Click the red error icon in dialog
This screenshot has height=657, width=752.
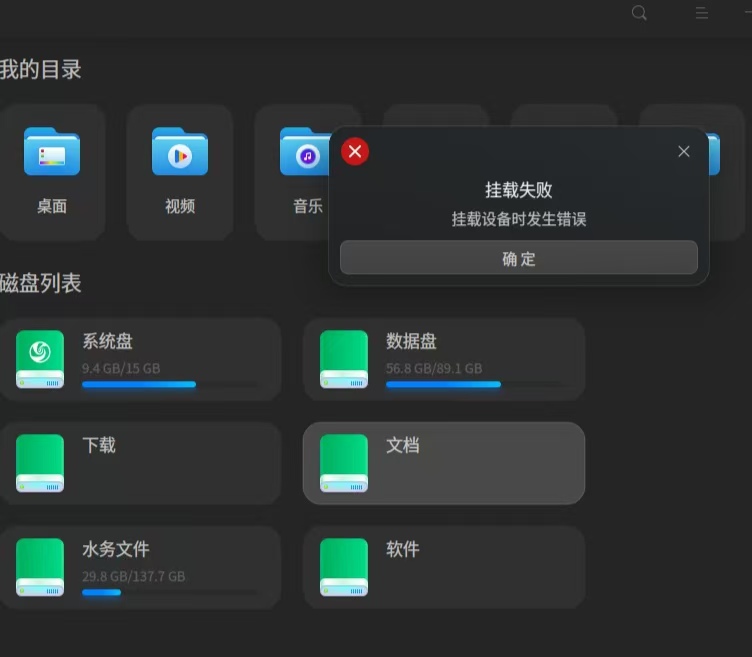[x=355, y=152]
